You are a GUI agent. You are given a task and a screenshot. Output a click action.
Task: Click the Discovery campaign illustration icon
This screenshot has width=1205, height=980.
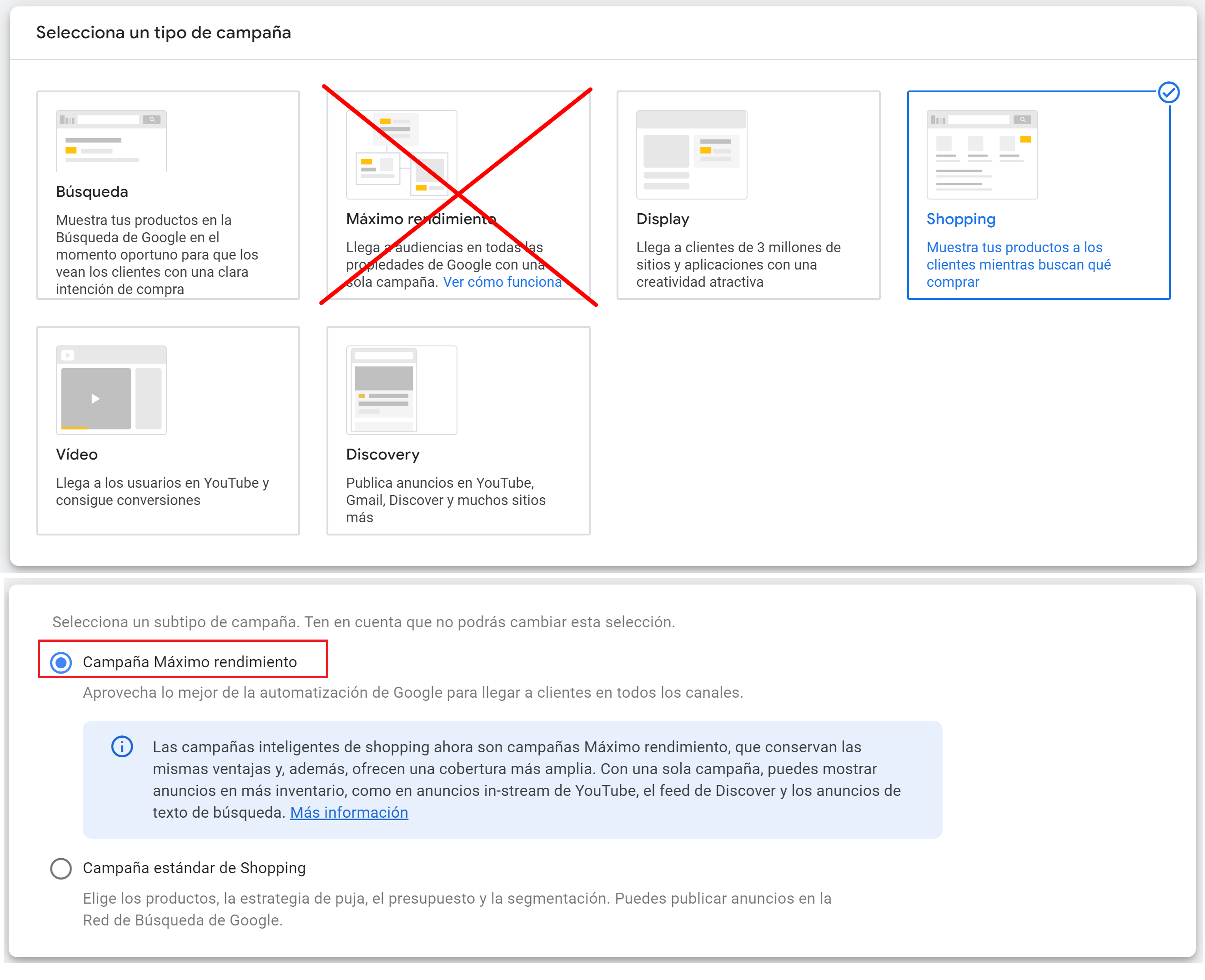pyautogui.click(x=402, y=390)
